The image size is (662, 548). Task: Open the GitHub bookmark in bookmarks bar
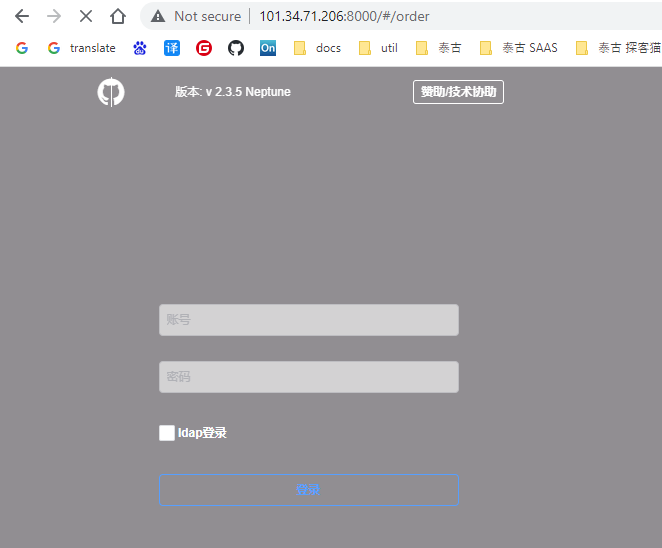click(x=236, y=48)
